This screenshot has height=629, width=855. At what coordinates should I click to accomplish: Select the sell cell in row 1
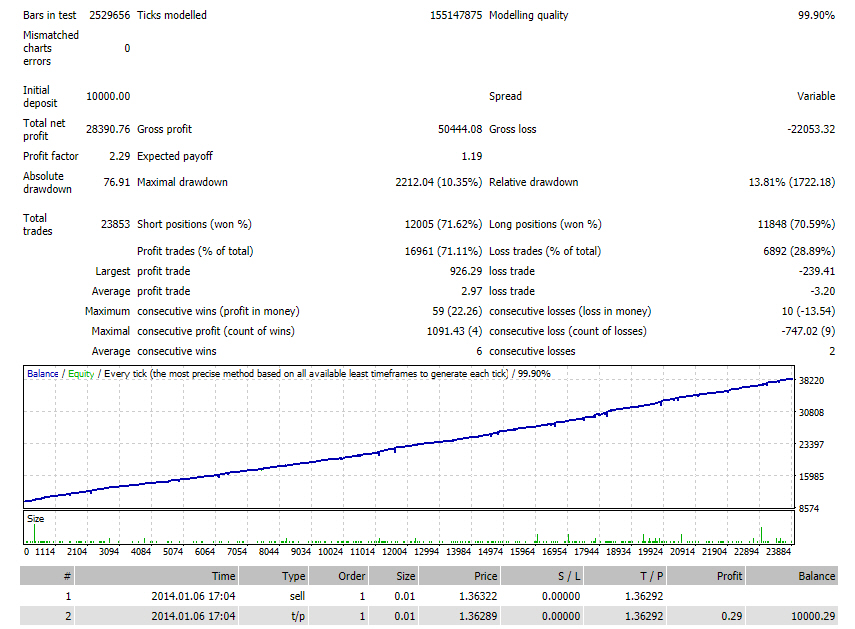tap(297, 596)
